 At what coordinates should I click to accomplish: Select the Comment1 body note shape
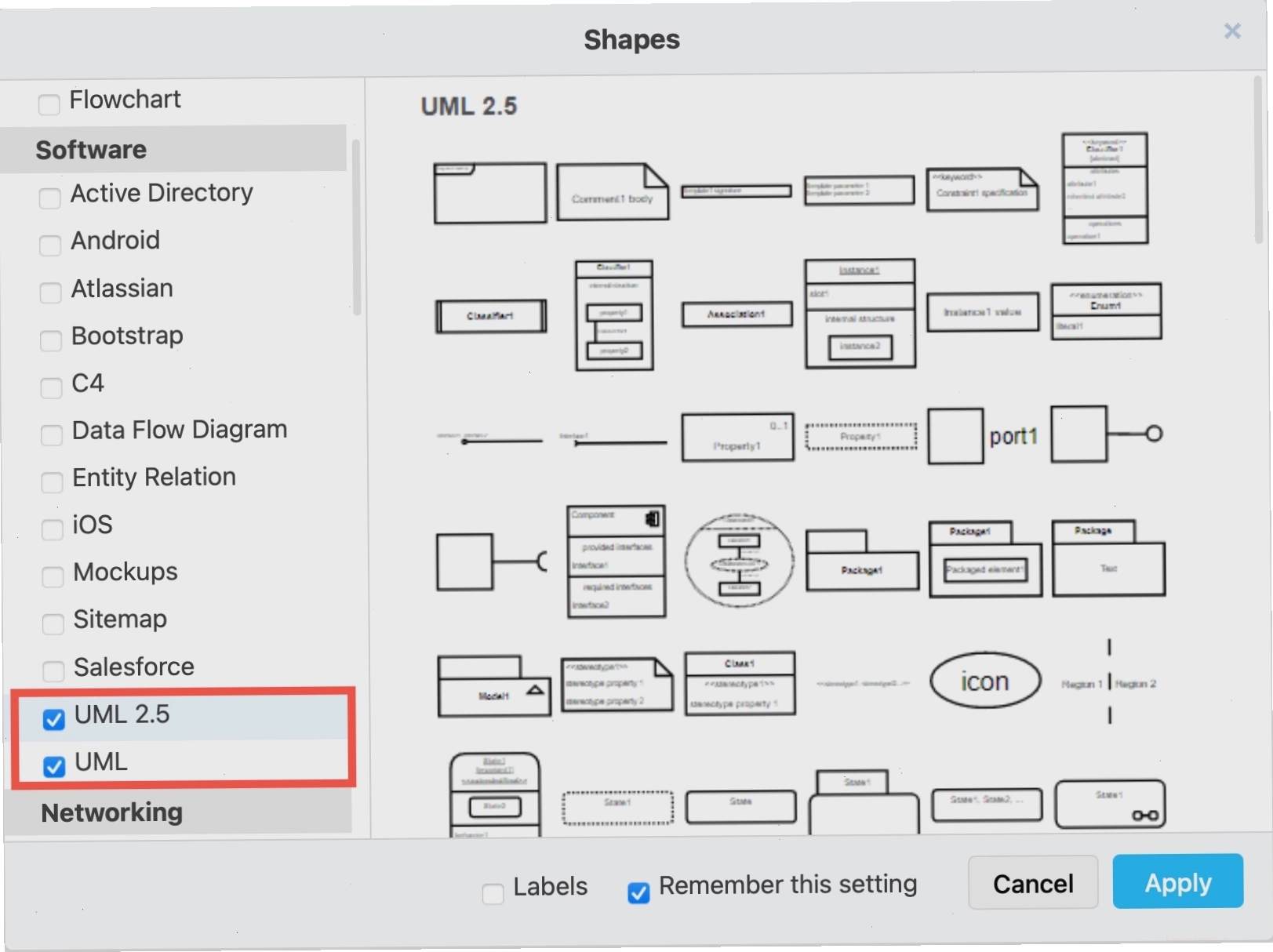pos(613,191)
